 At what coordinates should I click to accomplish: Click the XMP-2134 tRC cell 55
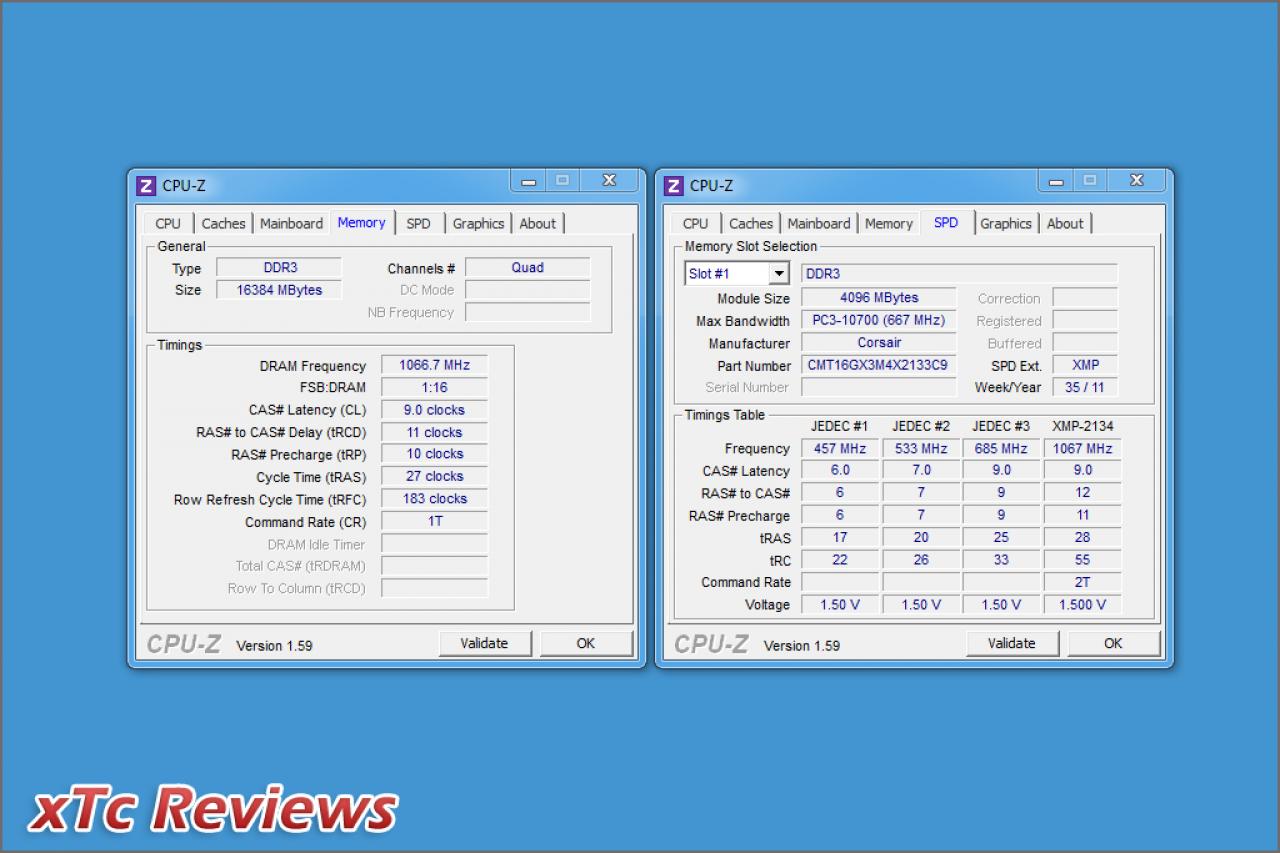(x=1082, y=560)
